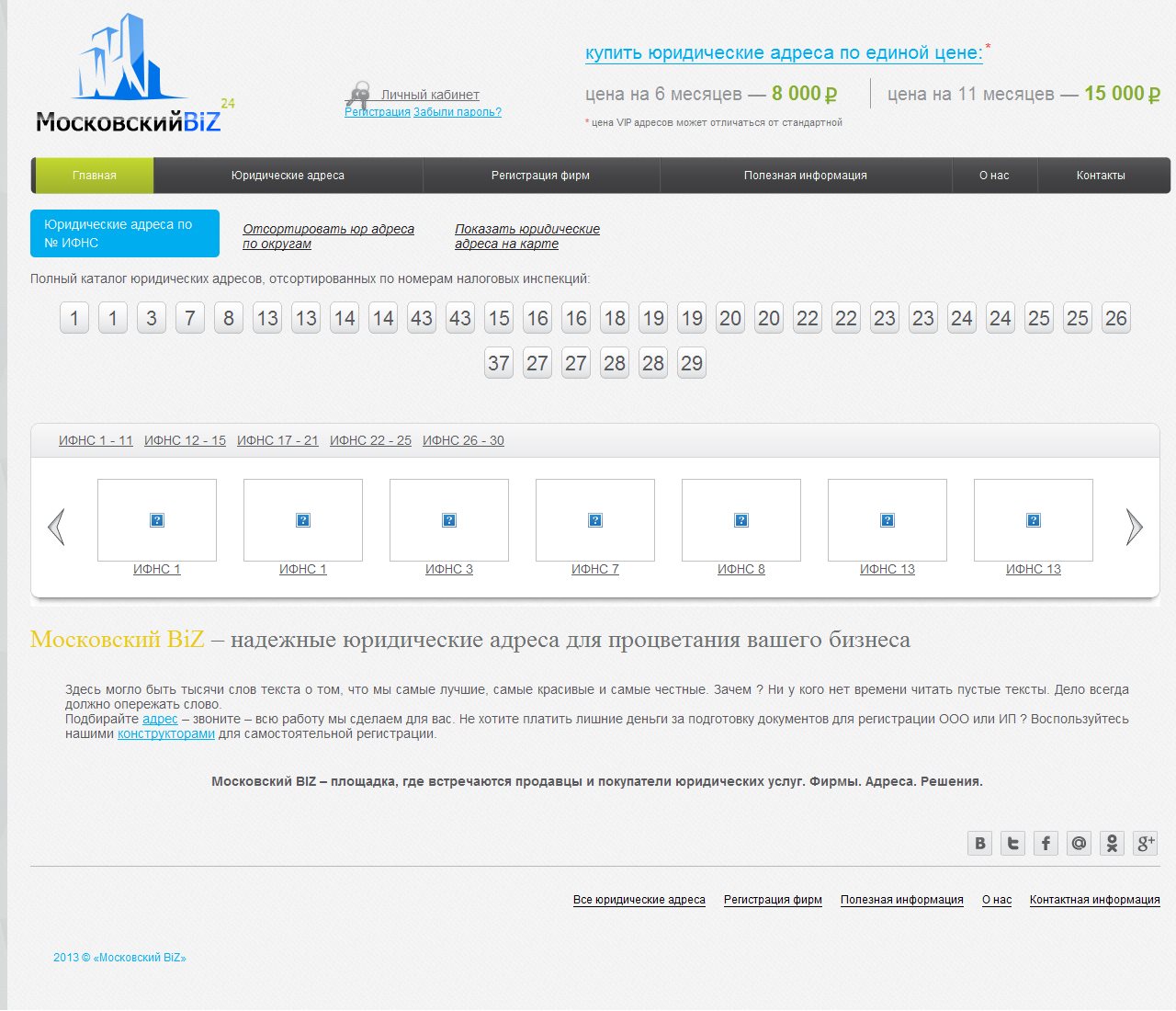Image resolution: width=1176 pixels, height=1011 pixels.
Task: Open the Google+ social icon
Action: pyautogui.click(x=1146, y=843)
